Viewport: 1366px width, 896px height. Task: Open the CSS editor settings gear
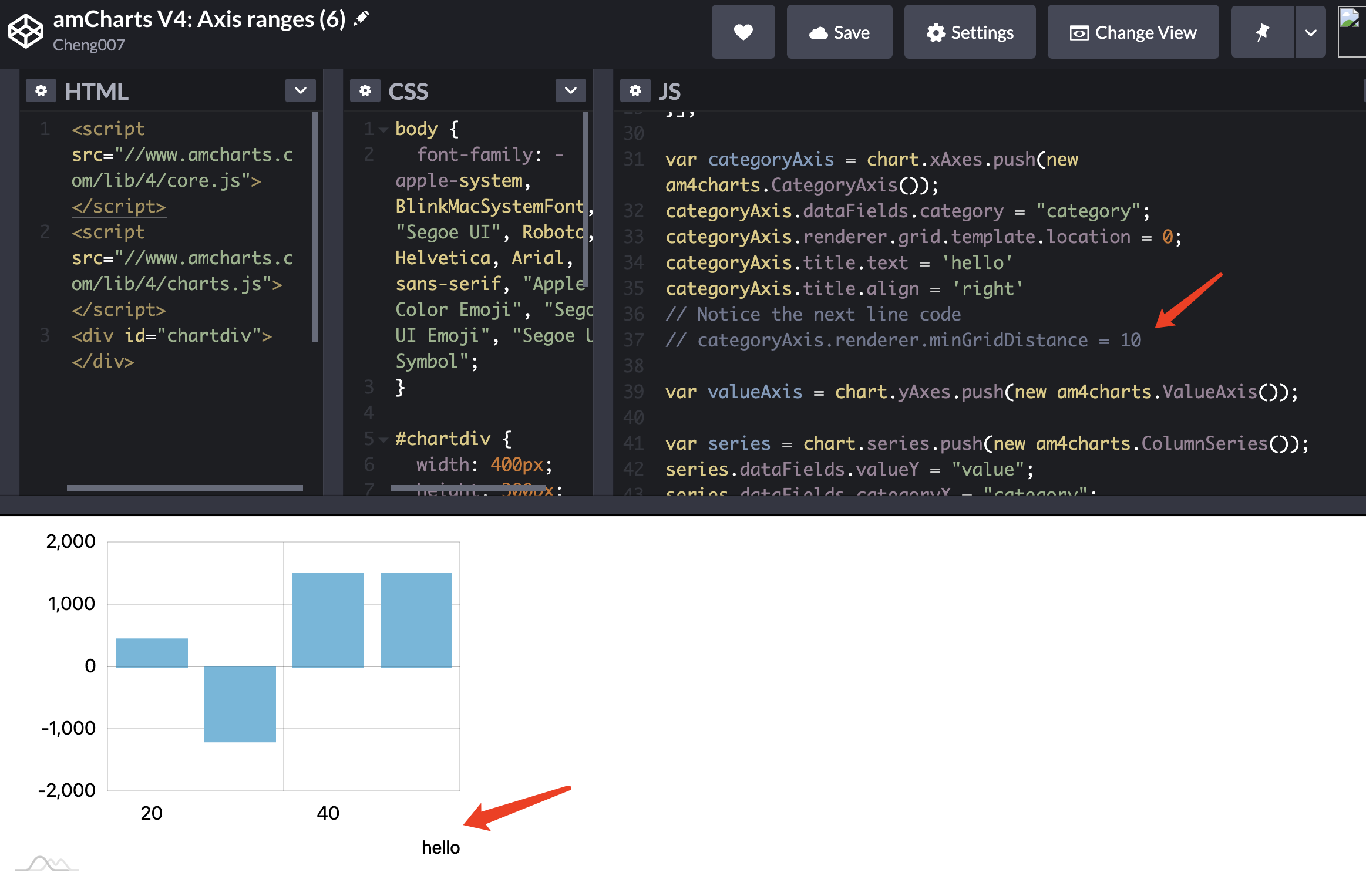coord(365,90)
